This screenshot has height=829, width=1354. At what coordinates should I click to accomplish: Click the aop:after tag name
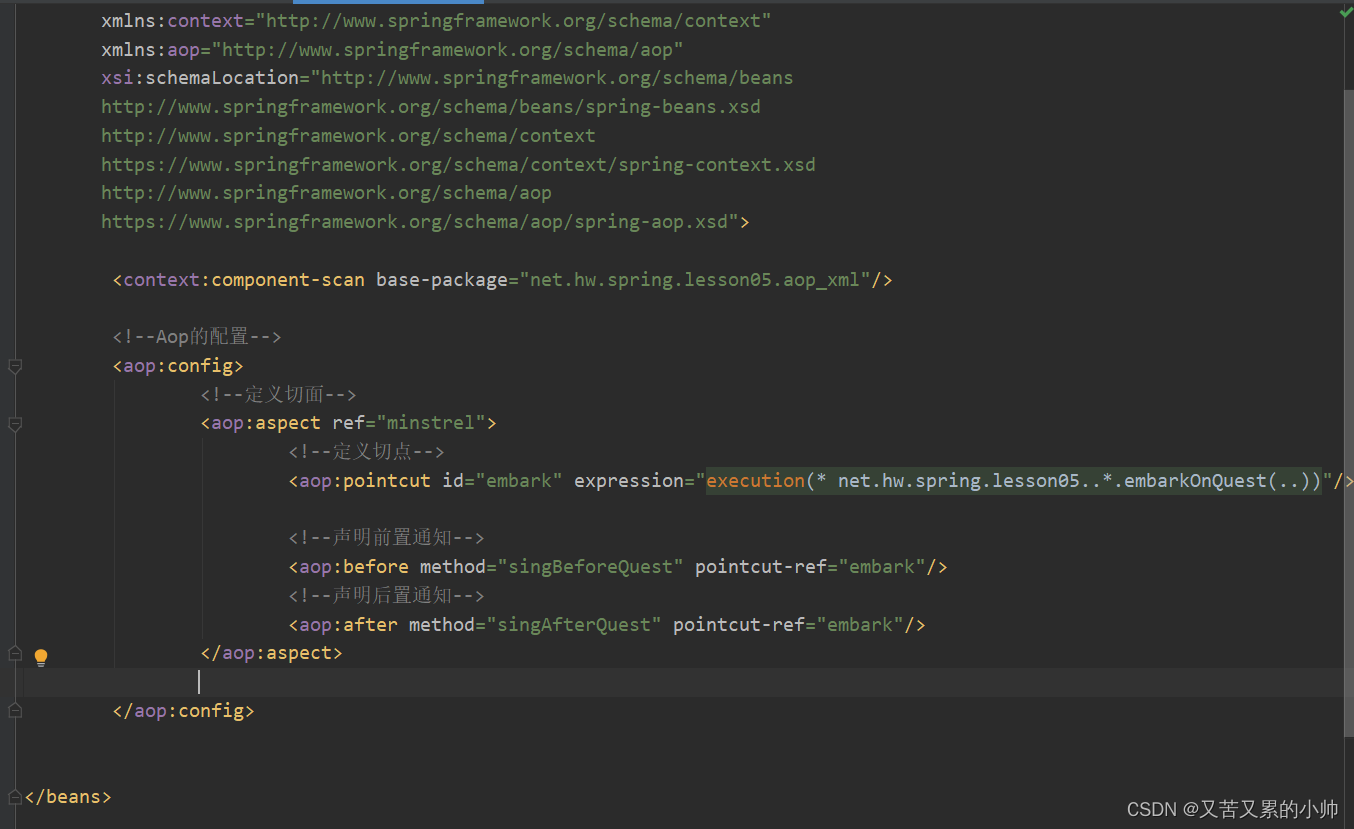coord(348,625)
